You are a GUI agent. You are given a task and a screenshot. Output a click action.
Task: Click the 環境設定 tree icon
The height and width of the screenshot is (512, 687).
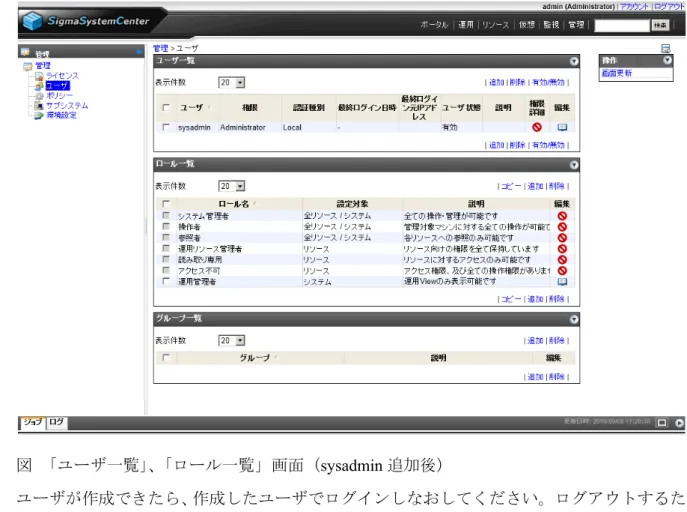point(39,116)
